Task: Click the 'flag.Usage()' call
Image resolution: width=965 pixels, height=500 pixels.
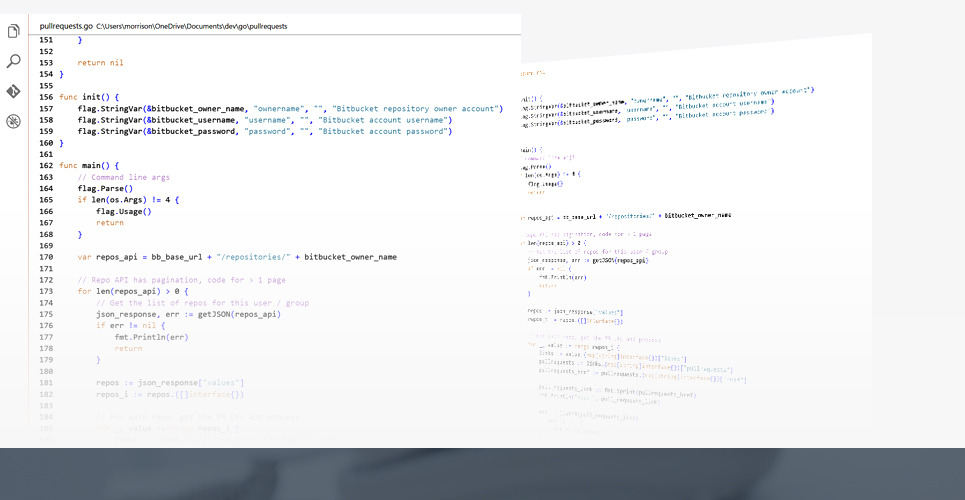Action: (x=123, y=211)
